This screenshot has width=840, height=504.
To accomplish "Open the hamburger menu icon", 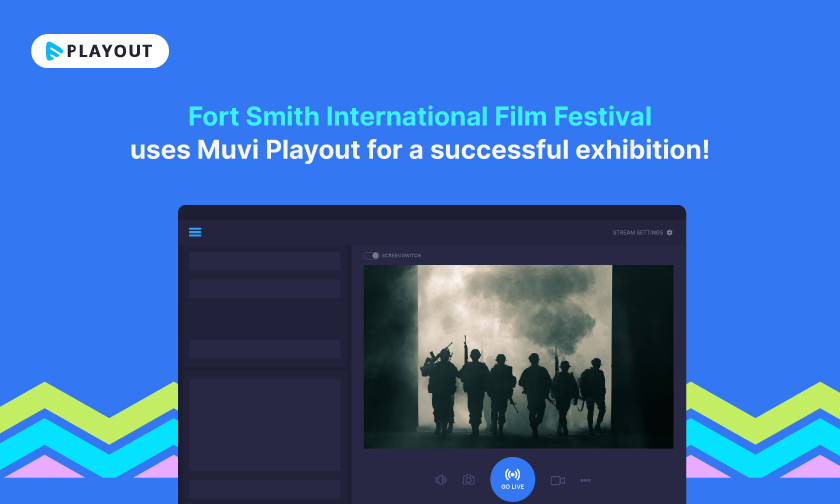I will coord(195,232).
